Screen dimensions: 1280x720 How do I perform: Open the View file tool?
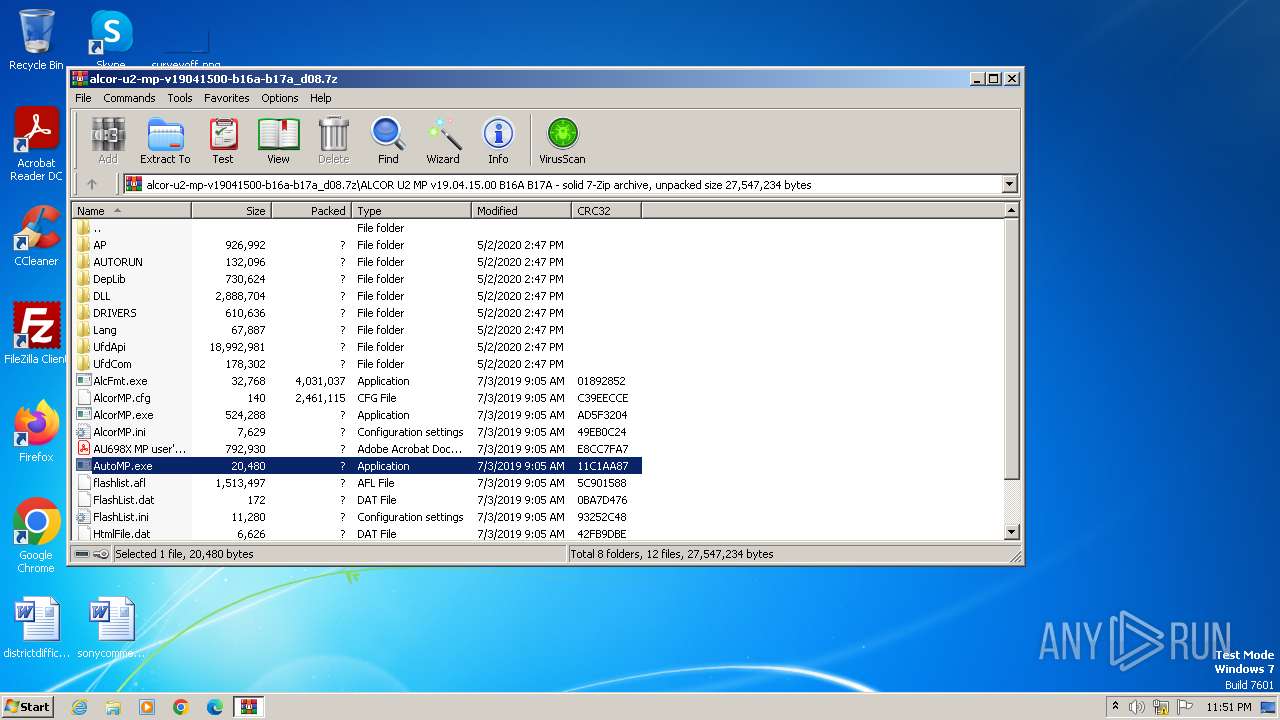278,140
